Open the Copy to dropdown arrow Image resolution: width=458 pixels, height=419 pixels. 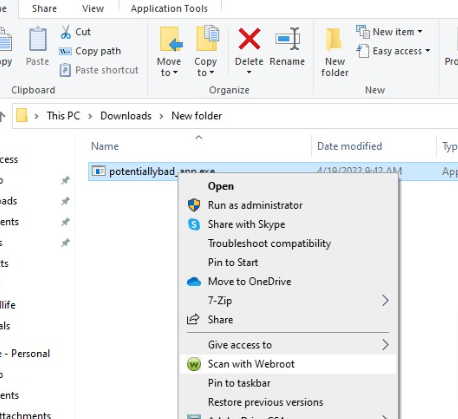point(211,73)
